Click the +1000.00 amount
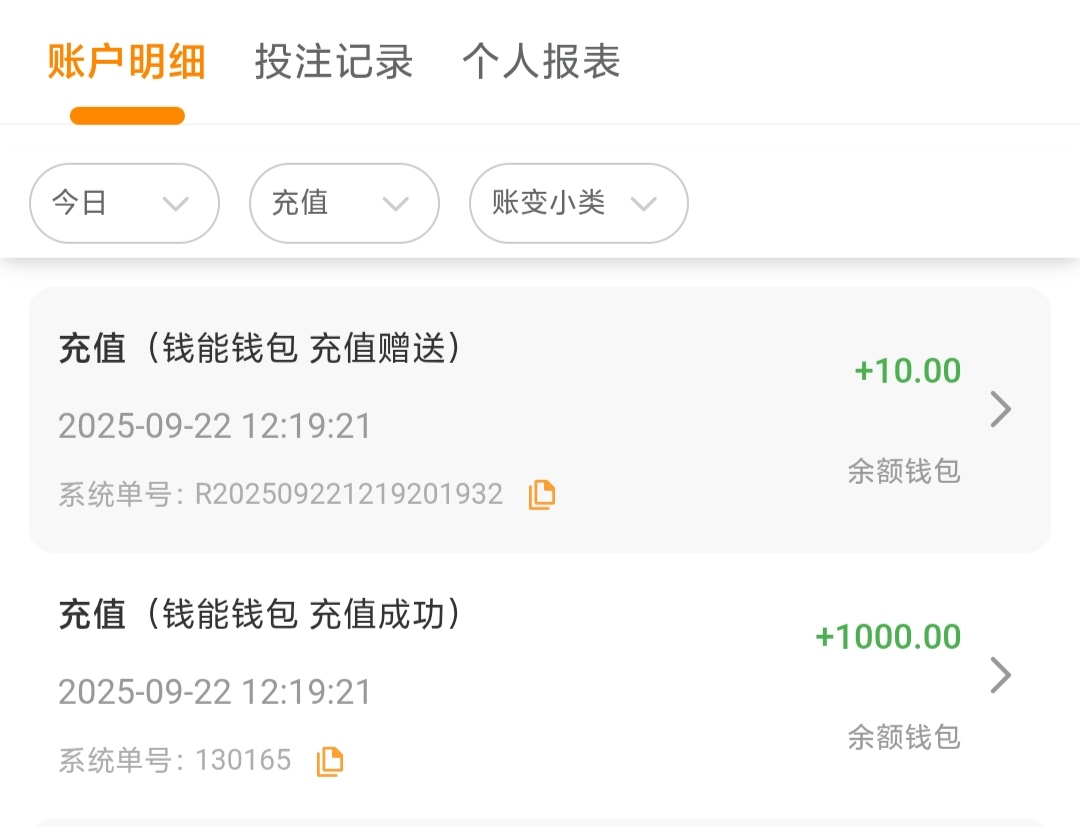The width and height of the screenshot is (1080, 827). (888, 637)
